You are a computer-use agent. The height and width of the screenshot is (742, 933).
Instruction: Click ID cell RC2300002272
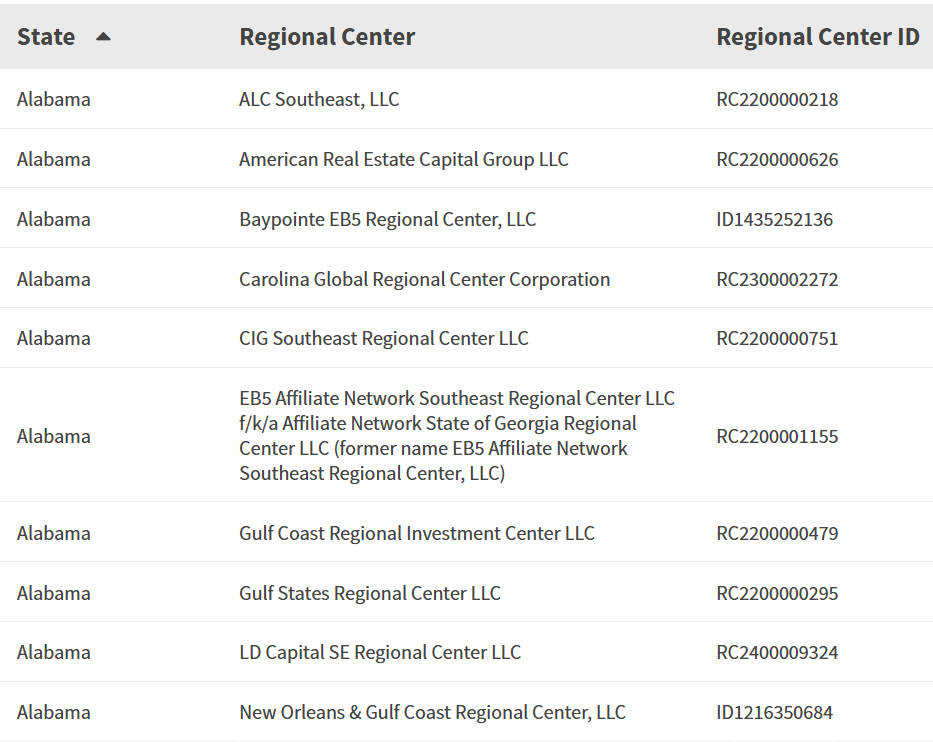777,279
